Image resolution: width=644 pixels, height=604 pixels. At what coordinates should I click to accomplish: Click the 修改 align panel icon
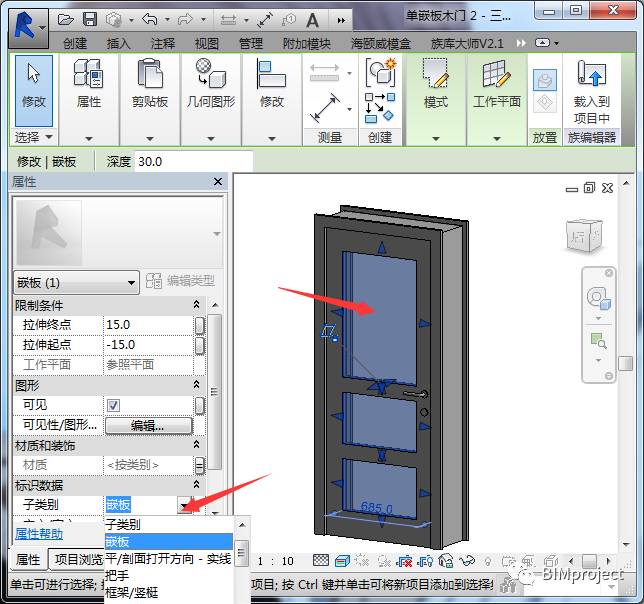coord(271,73)
